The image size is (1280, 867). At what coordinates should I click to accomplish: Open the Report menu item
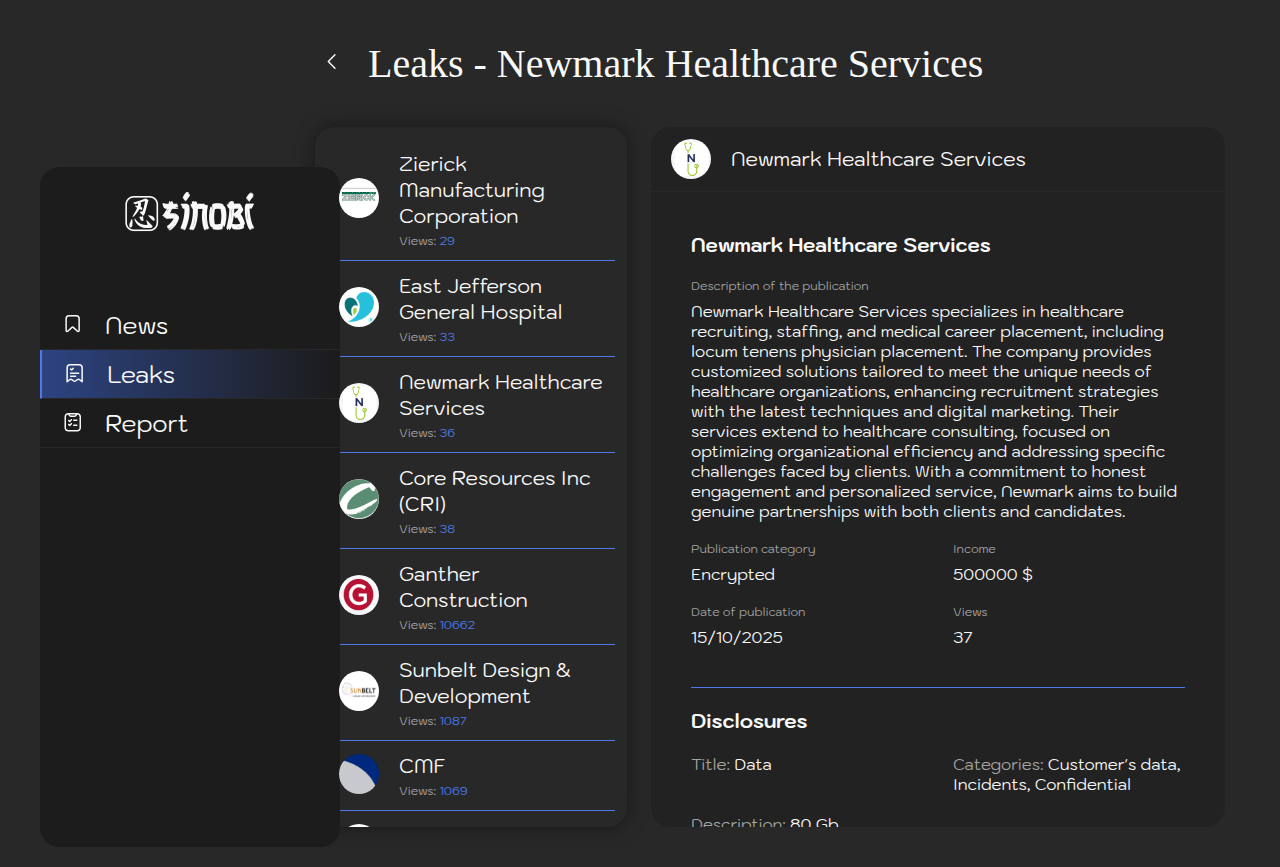click(146, 424)
